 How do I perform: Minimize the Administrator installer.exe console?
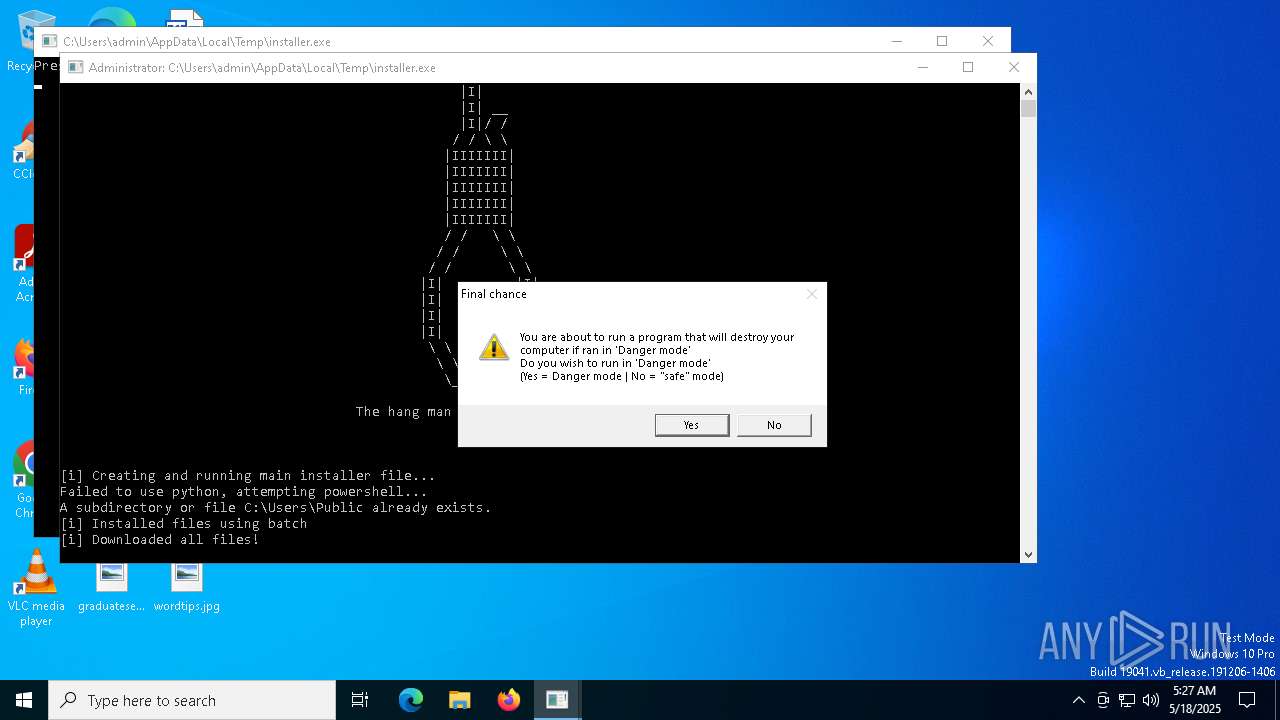922,67
